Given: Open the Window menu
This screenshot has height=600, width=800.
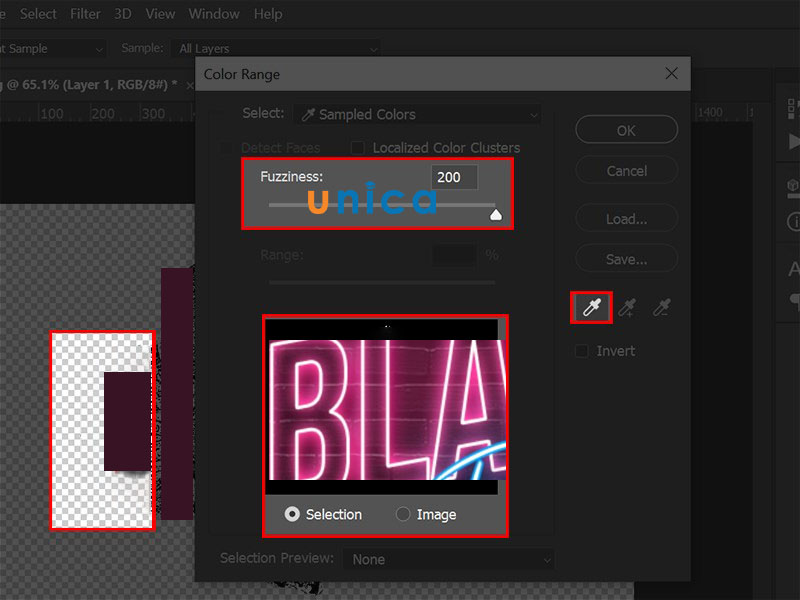Looking at the screenshot, I should [214, 14].
